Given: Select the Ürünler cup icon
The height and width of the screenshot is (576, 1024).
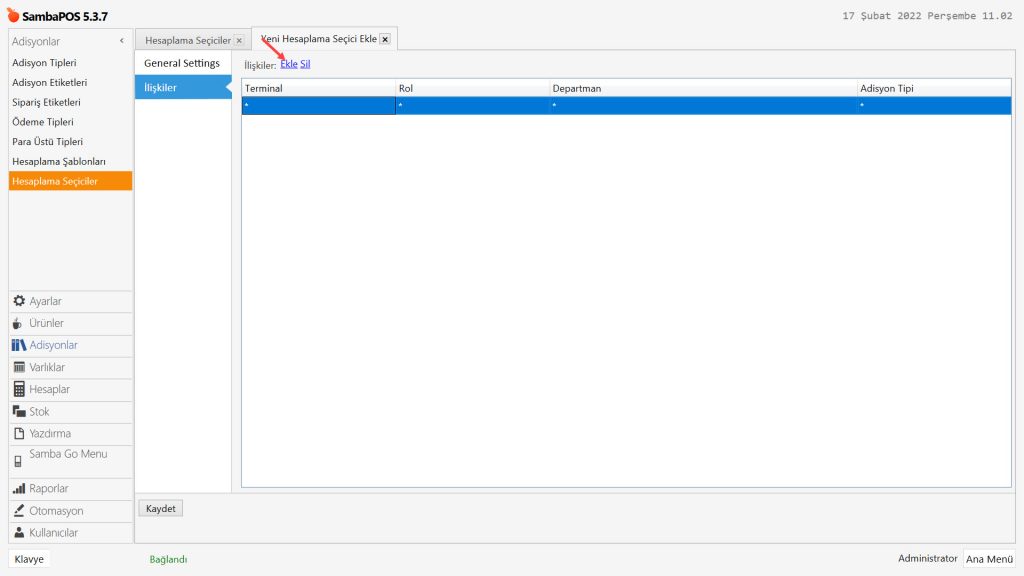Looking at the screenshot, I should tap(18, 323).
